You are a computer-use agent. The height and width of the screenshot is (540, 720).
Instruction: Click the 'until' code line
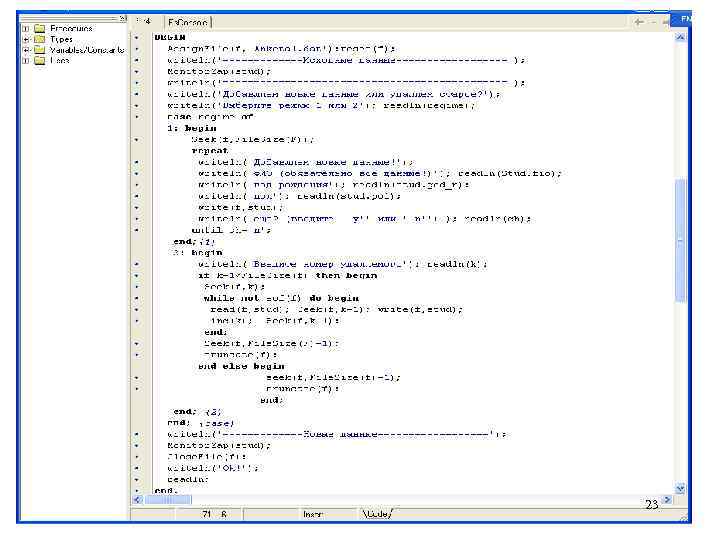coord(231,230)
